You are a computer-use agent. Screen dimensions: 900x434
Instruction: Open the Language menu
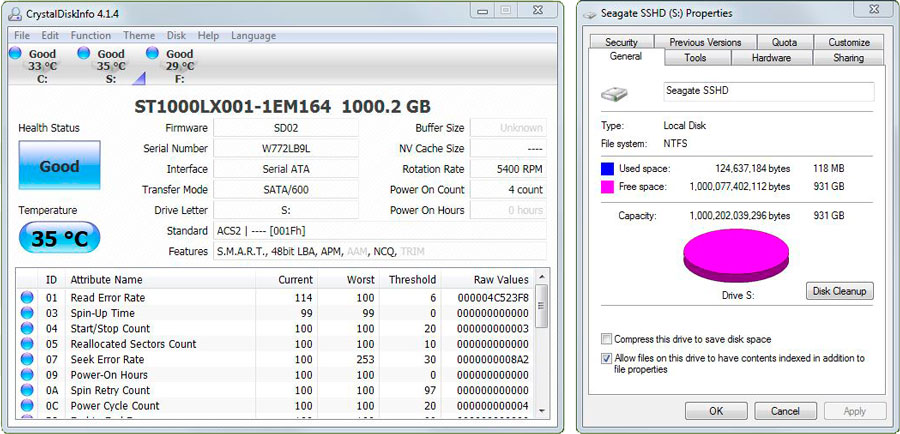(x=253, y=36)
